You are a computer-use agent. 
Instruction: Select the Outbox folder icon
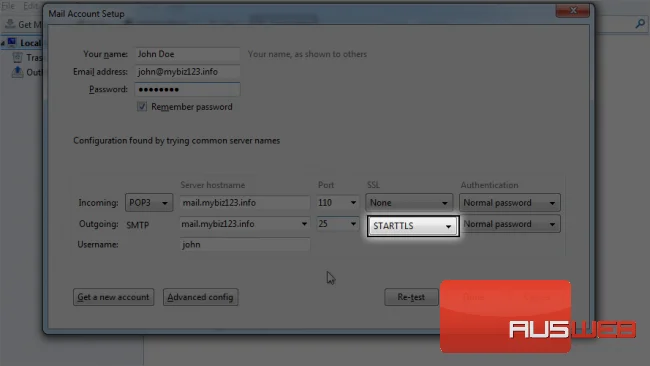pos(17,72)
